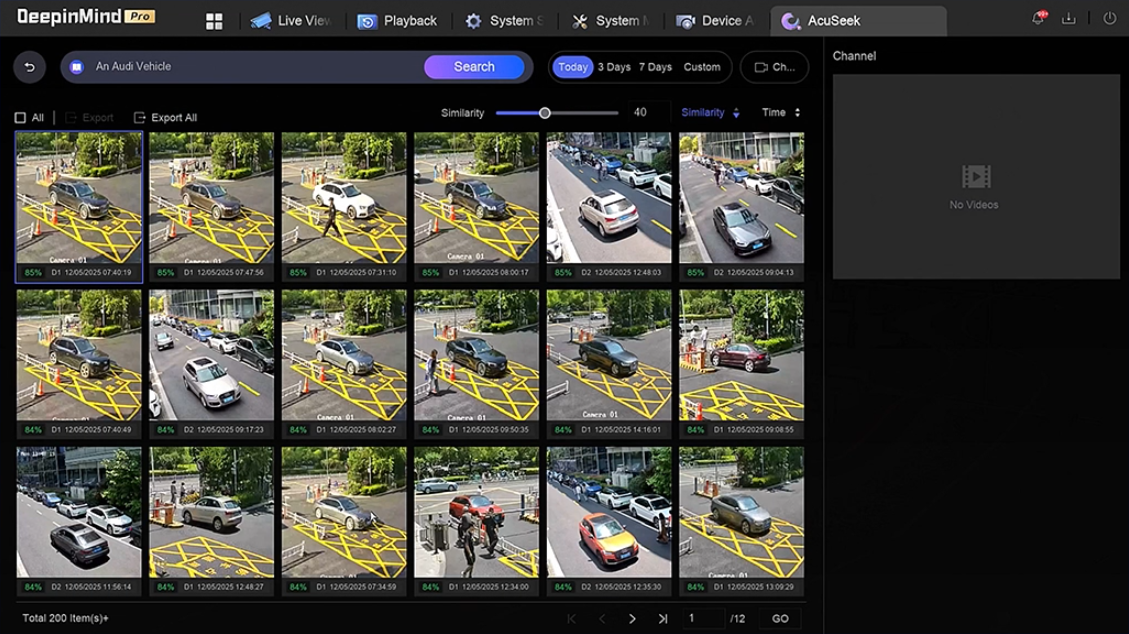Jump to the last results page
Image resolution: width=1129 pixels, height=634 pixels.
tap(662, 619)
